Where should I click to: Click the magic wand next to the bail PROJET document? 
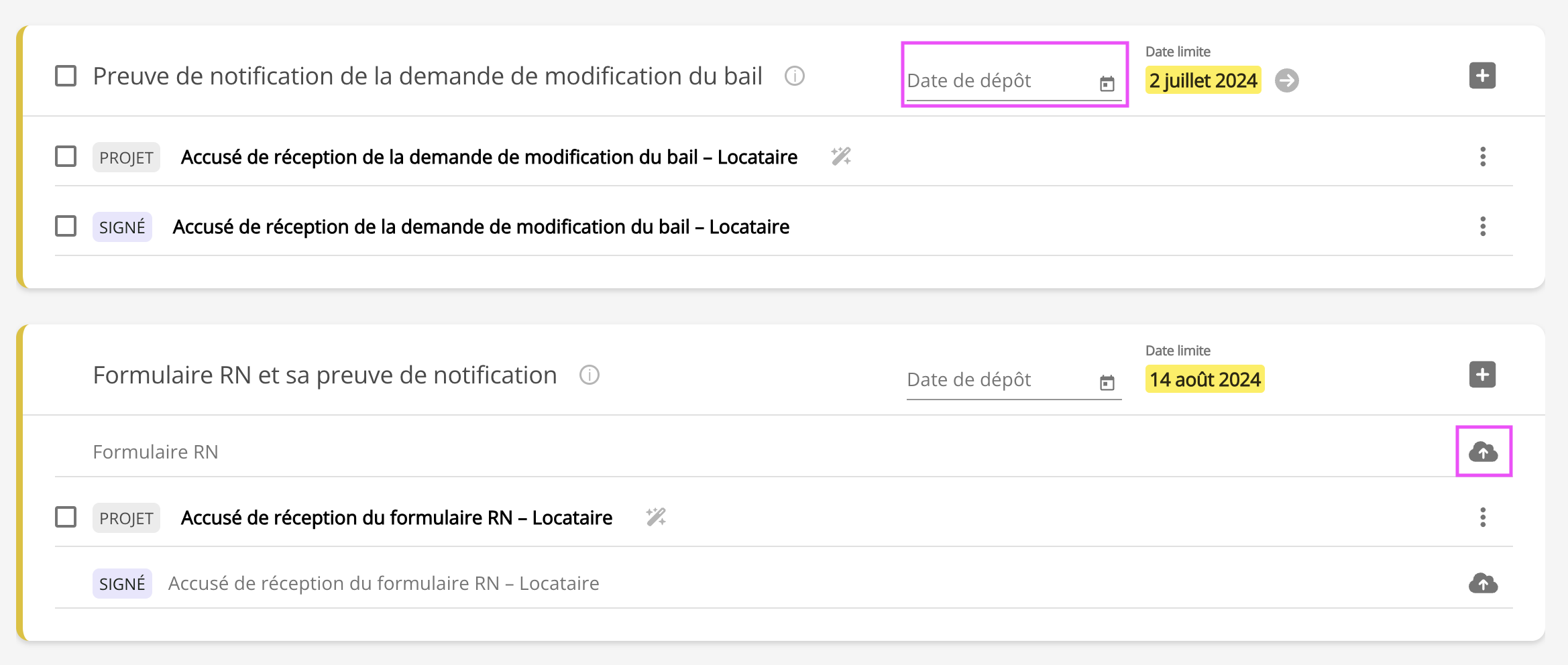point(841,157)
